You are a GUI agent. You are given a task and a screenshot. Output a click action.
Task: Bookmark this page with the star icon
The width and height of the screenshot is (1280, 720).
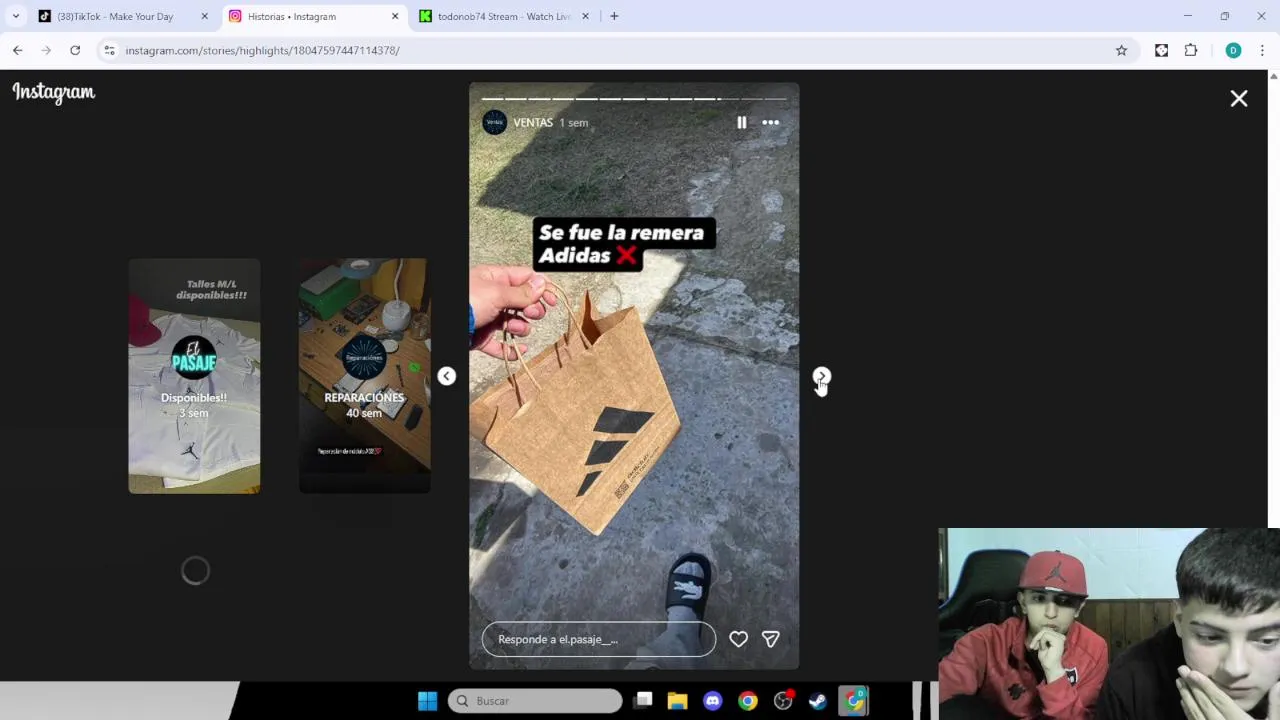[1121, 50]
